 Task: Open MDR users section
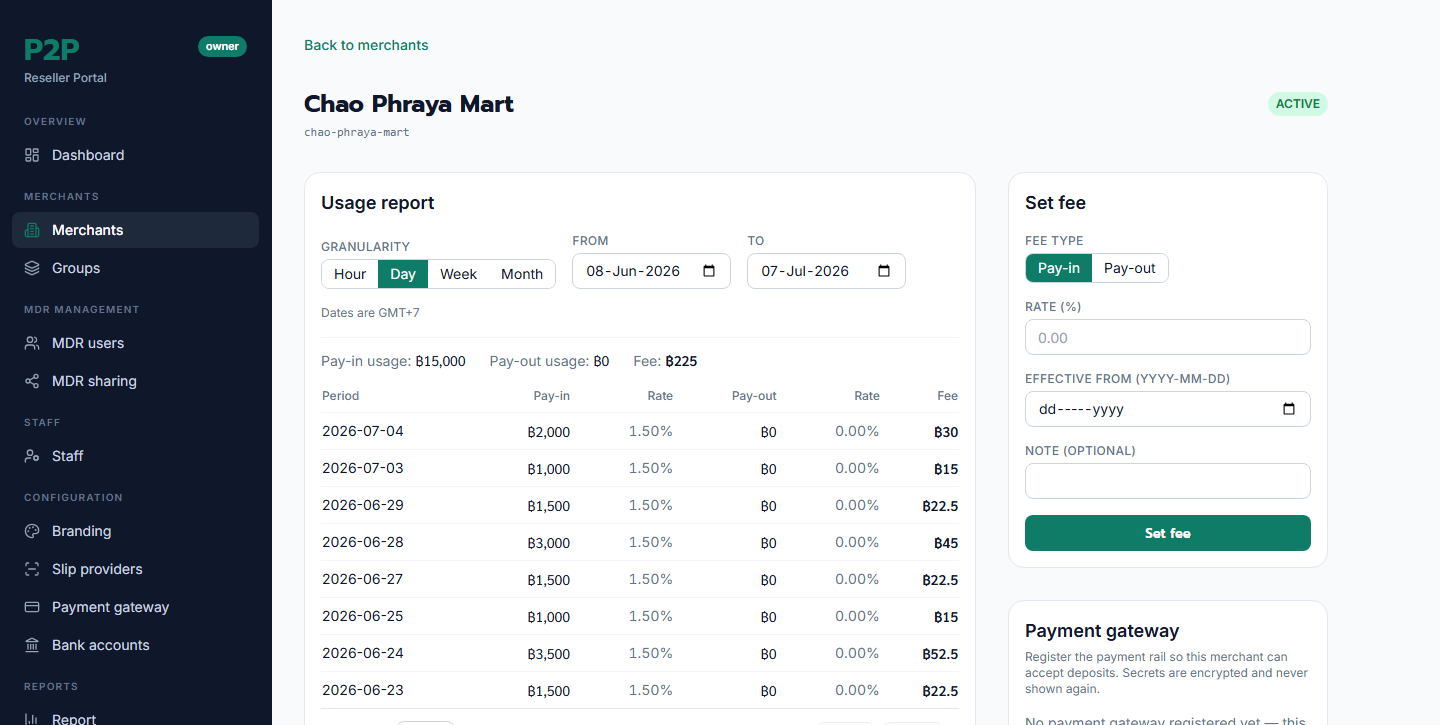[x=135, y=343]
